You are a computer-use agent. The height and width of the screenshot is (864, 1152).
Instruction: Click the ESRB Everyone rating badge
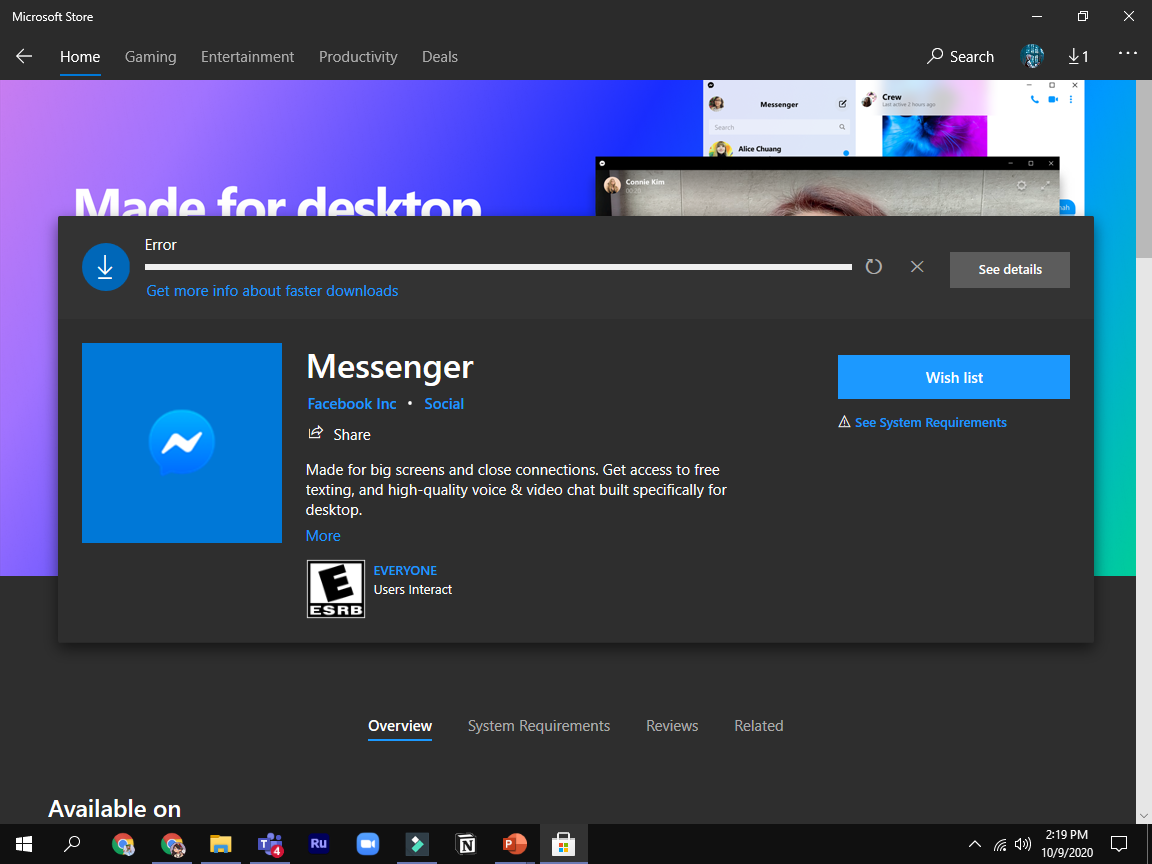point(336,588)
